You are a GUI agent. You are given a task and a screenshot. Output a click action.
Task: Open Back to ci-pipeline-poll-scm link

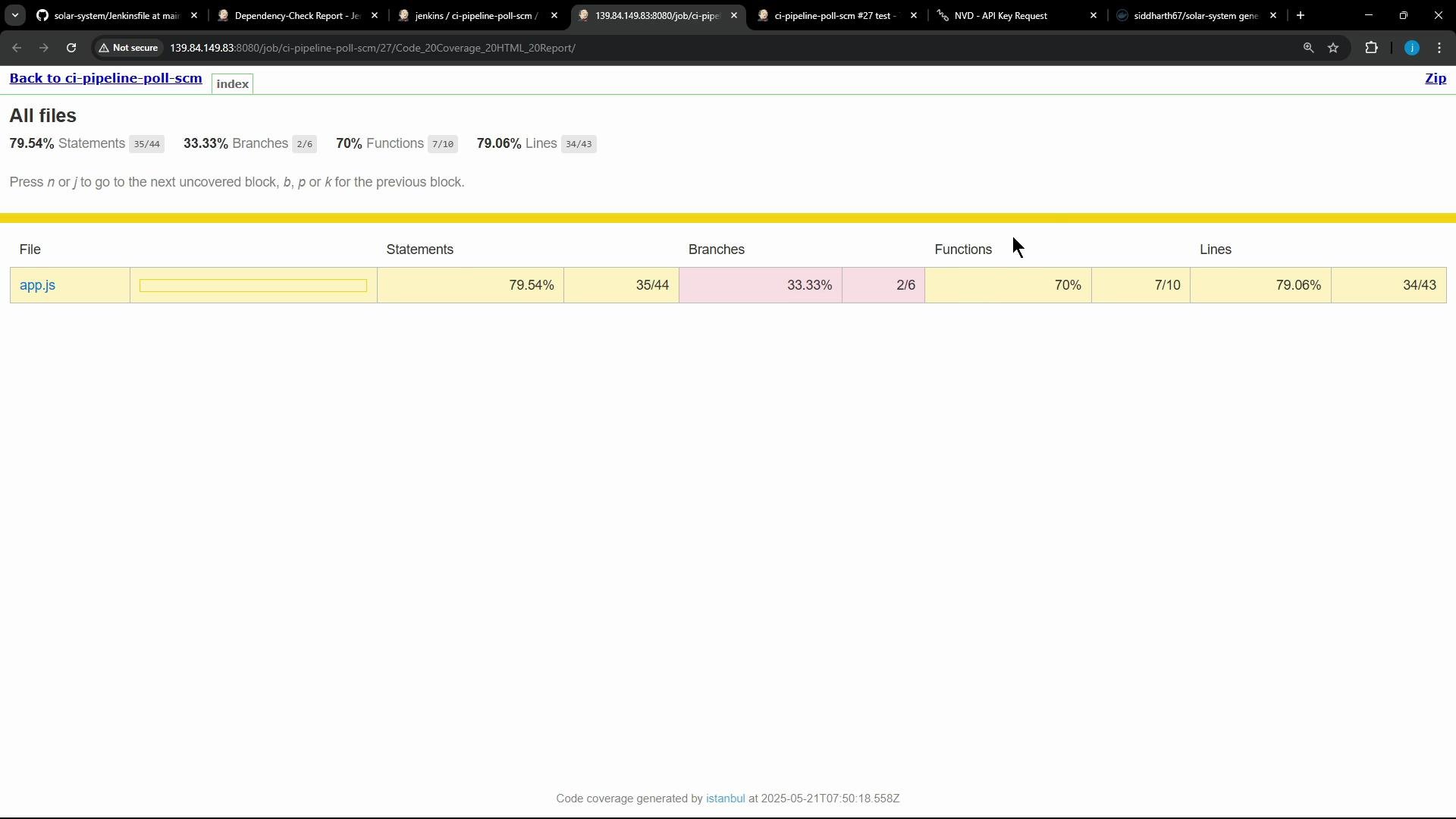click(105, 78)
